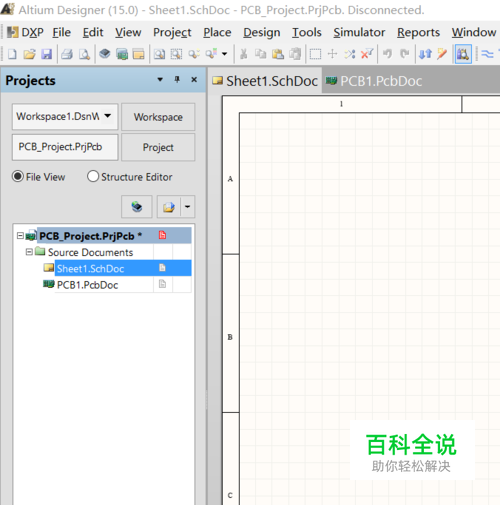Screen dimensions: 500x505
Task: Move selection using the crosshair icon
Action: click(332, 54)
